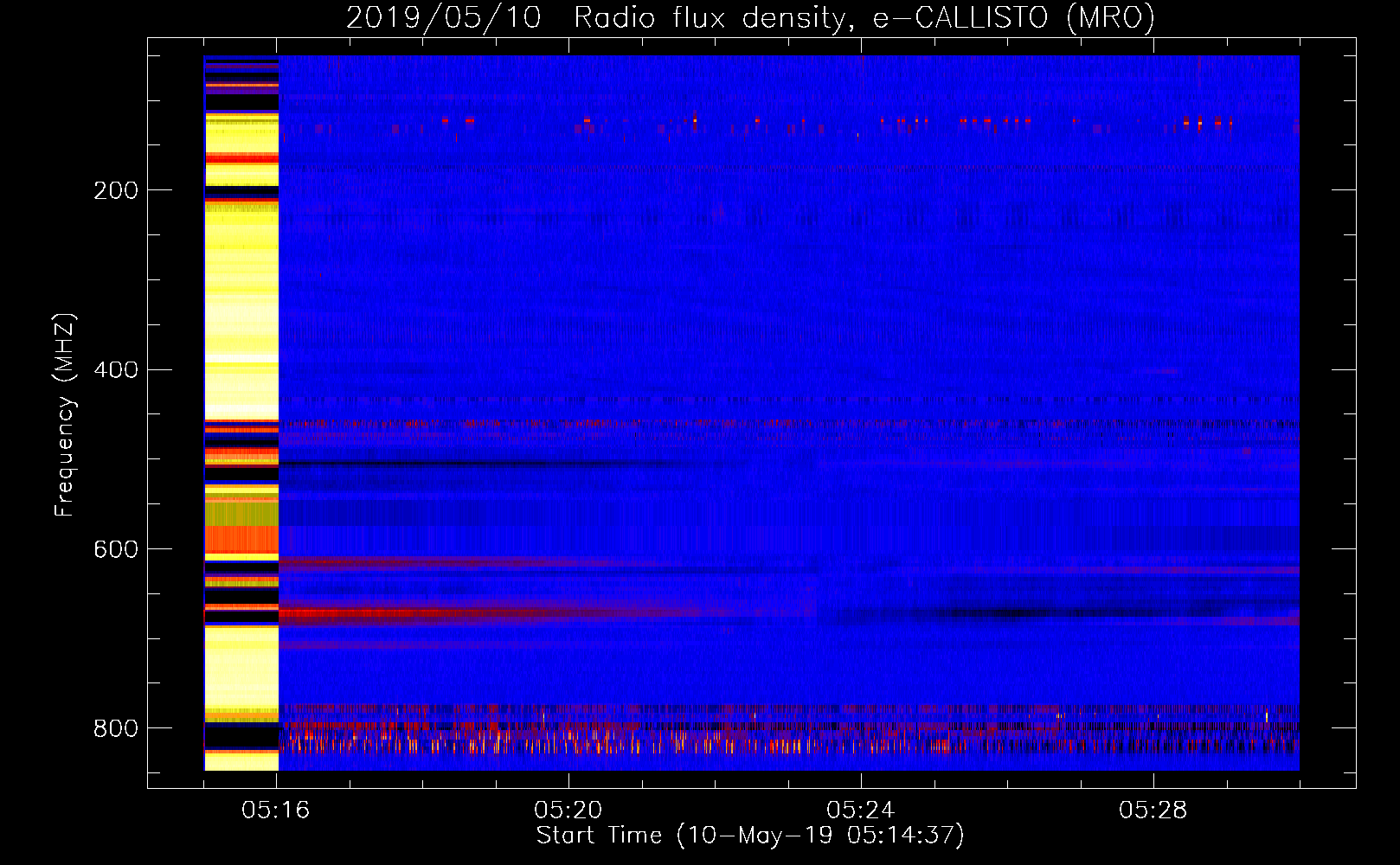This screenshot has height=865, width=1400.
Task: Click the 400 frequency tick label
Action: pos(116,369)
